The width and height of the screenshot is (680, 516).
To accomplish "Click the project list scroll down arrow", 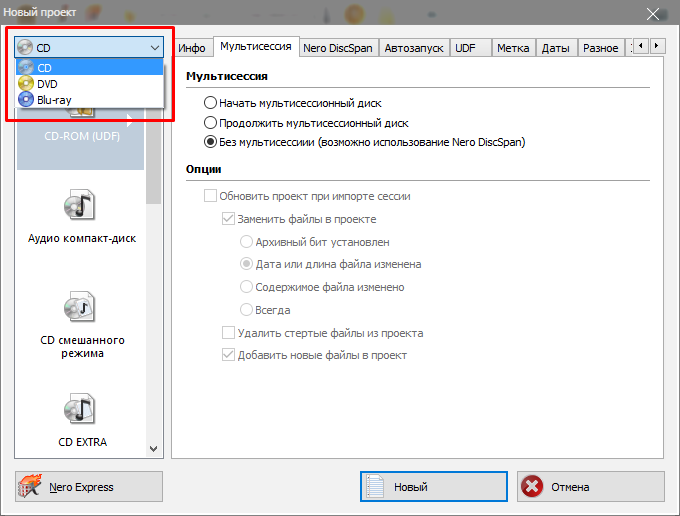I will click(153, 449).
